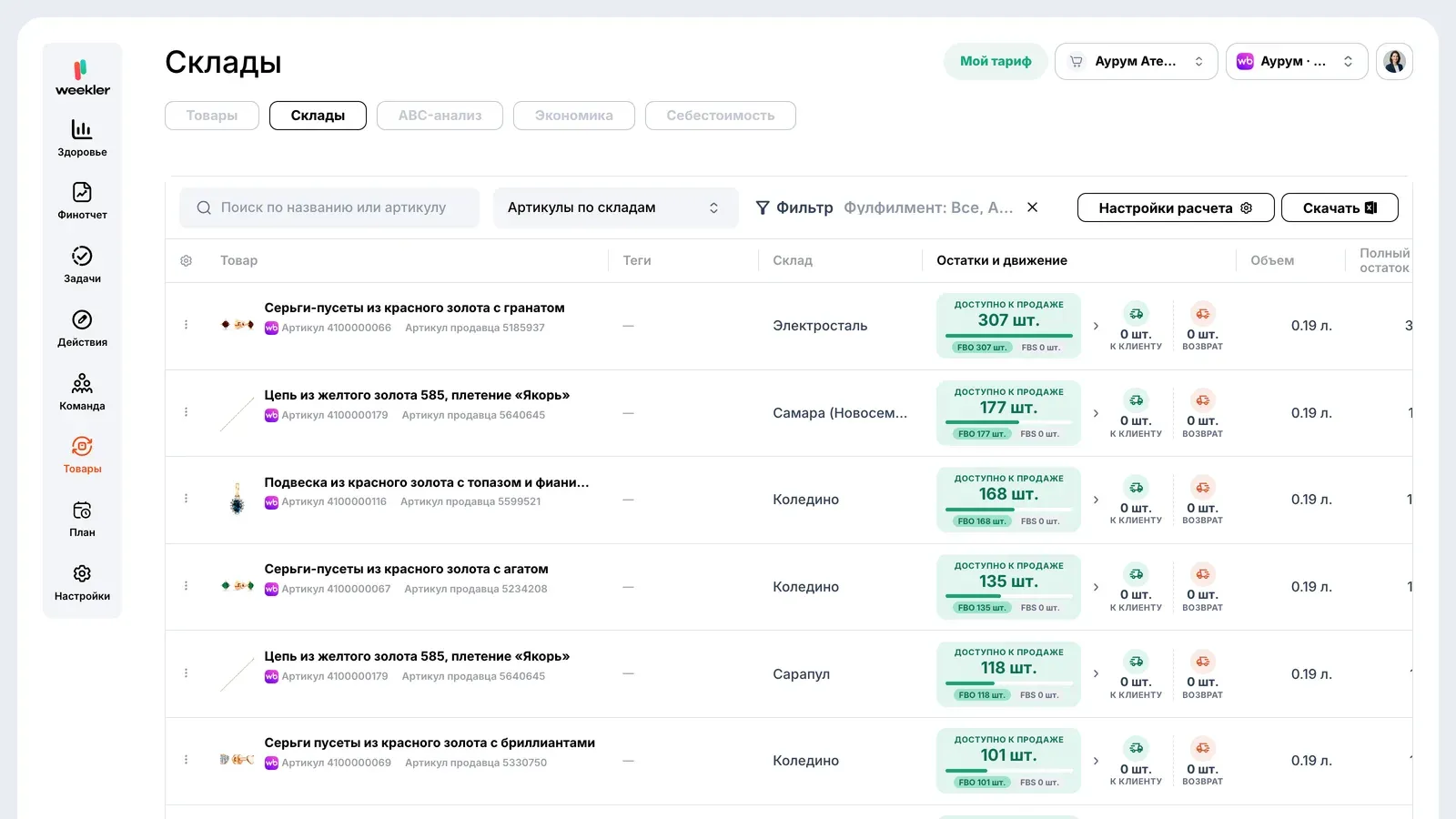
Task: Open the Здоровье section in sidebar
Action: 82,137
